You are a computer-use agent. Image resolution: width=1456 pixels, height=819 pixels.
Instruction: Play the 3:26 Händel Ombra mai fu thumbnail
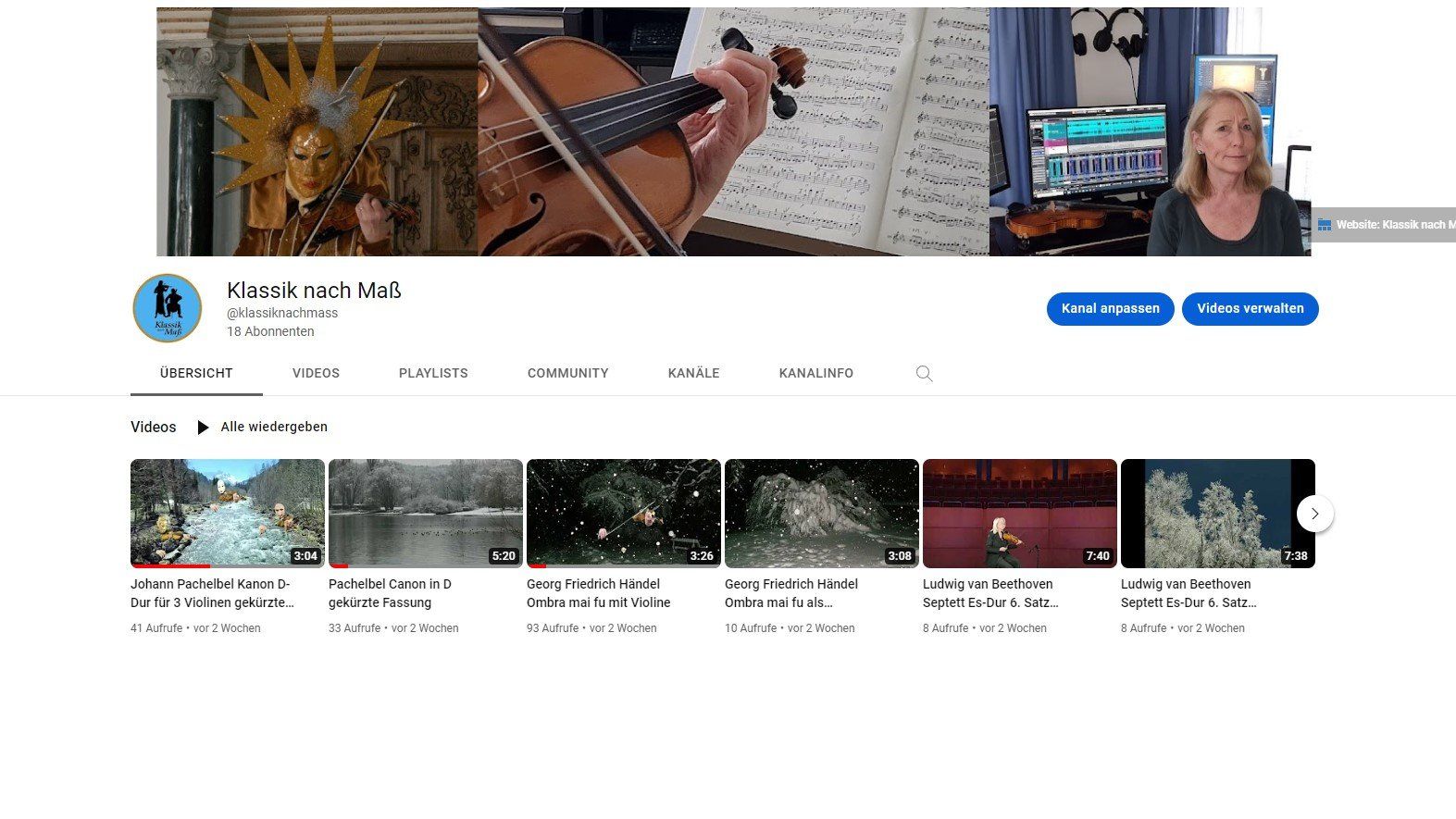pos(624,514)
